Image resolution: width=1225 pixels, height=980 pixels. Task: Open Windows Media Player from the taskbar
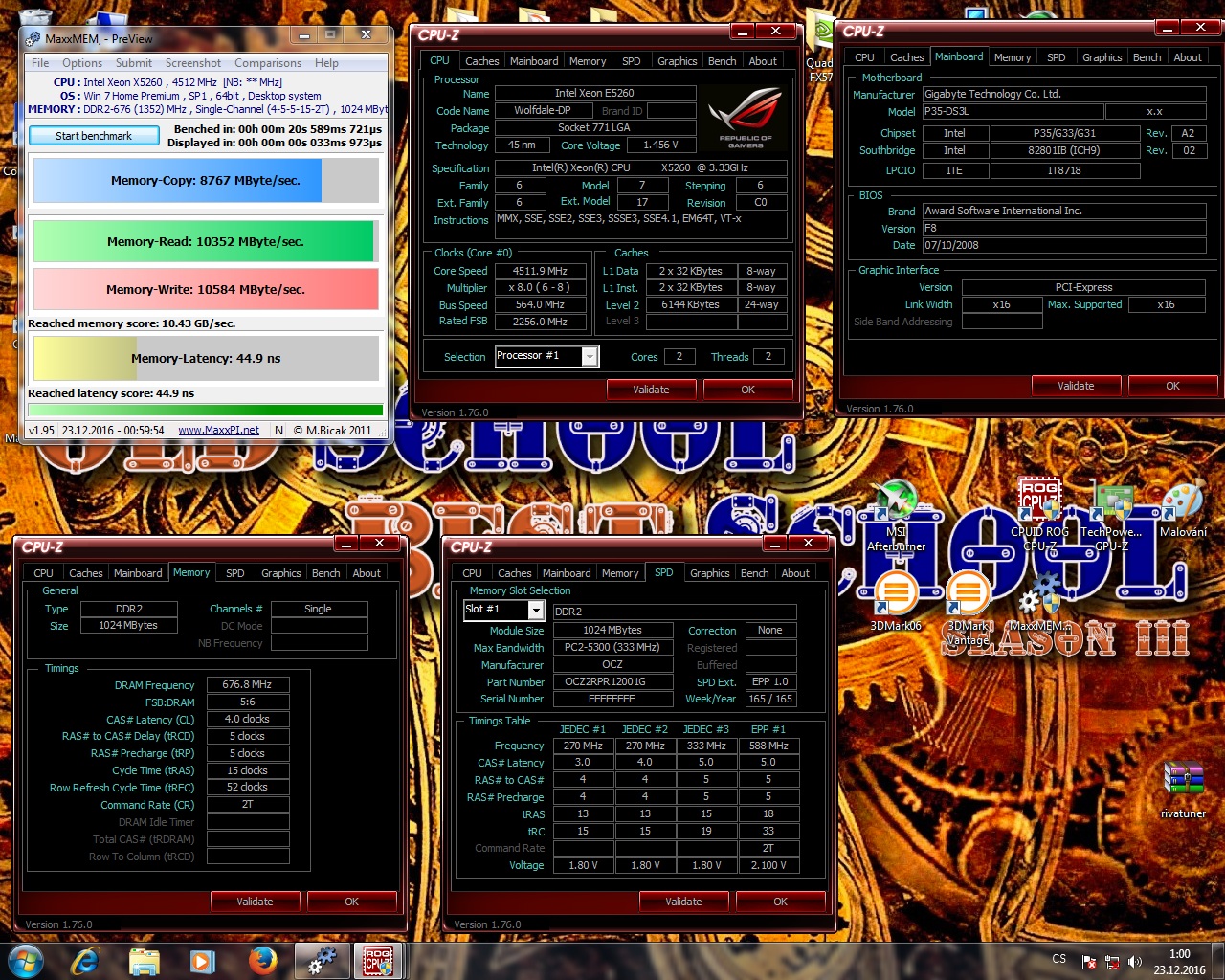[202, 961]
